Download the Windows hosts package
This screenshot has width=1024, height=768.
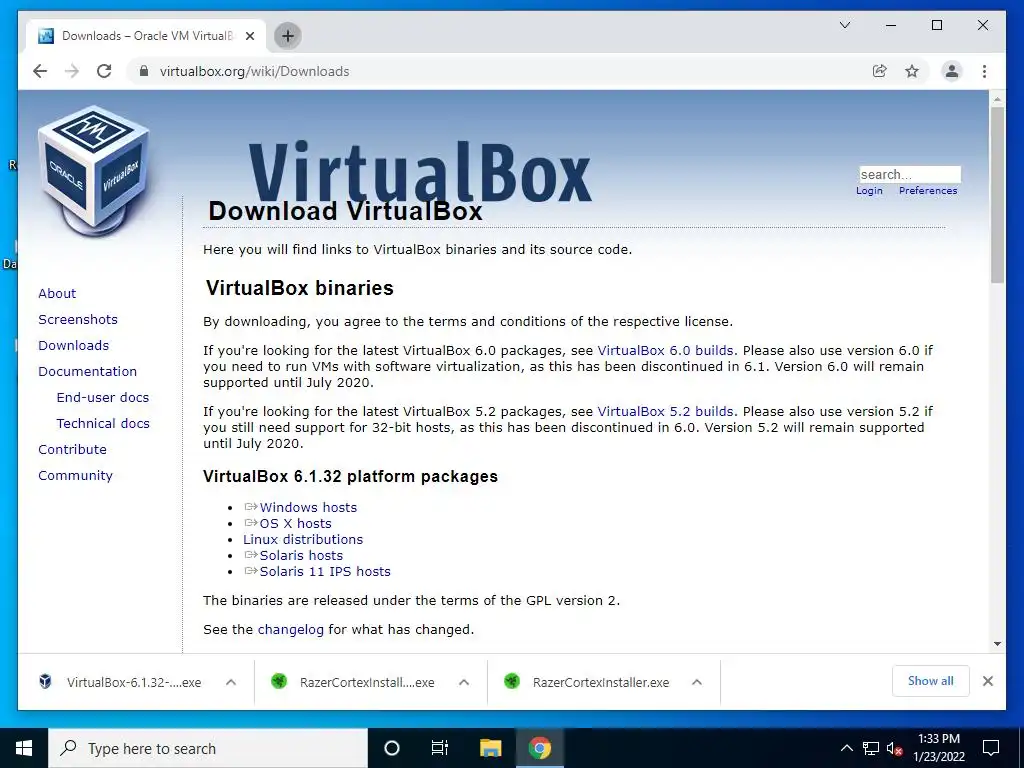308,507
